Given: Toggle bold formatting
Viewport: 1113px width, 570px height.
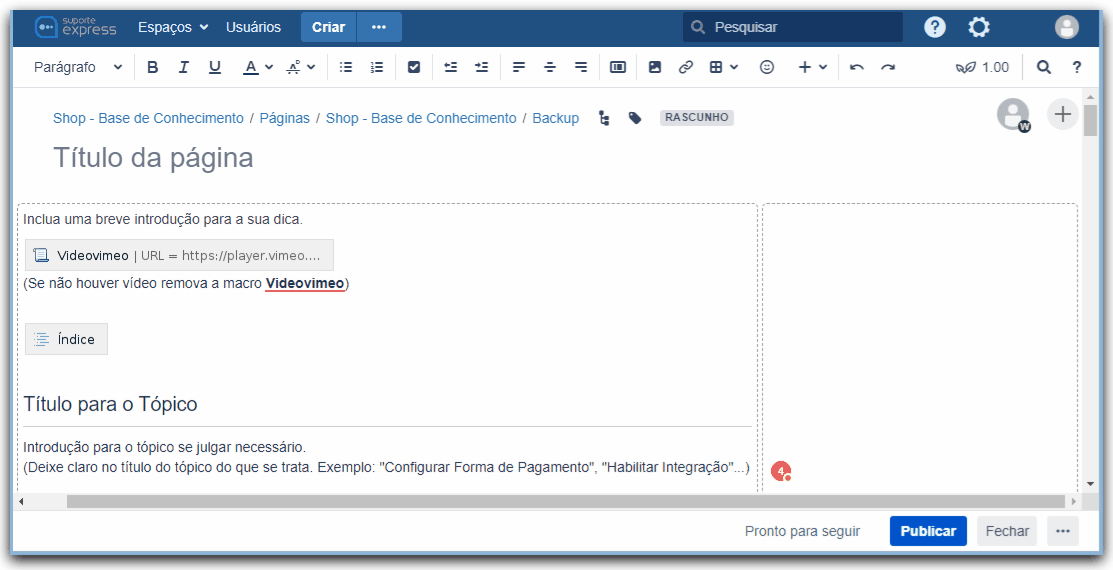Looking at the screenshot, I should click(153, 67).
